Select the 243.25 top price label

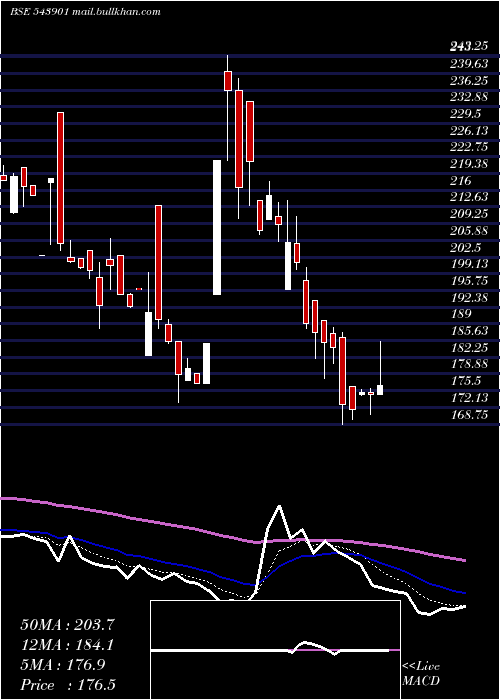[x=468, y=46]
